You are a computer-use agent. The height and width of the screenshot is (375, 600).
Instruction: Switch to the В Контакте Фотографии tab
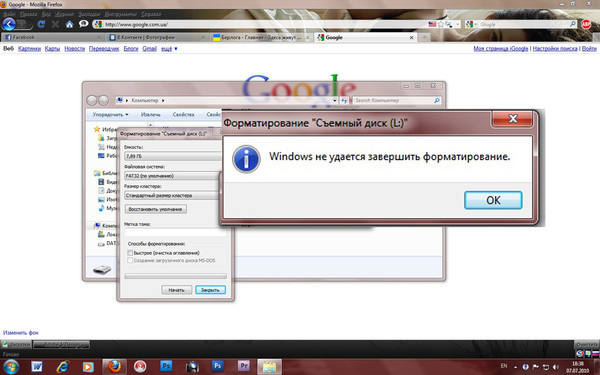click(x=157, y=38)
